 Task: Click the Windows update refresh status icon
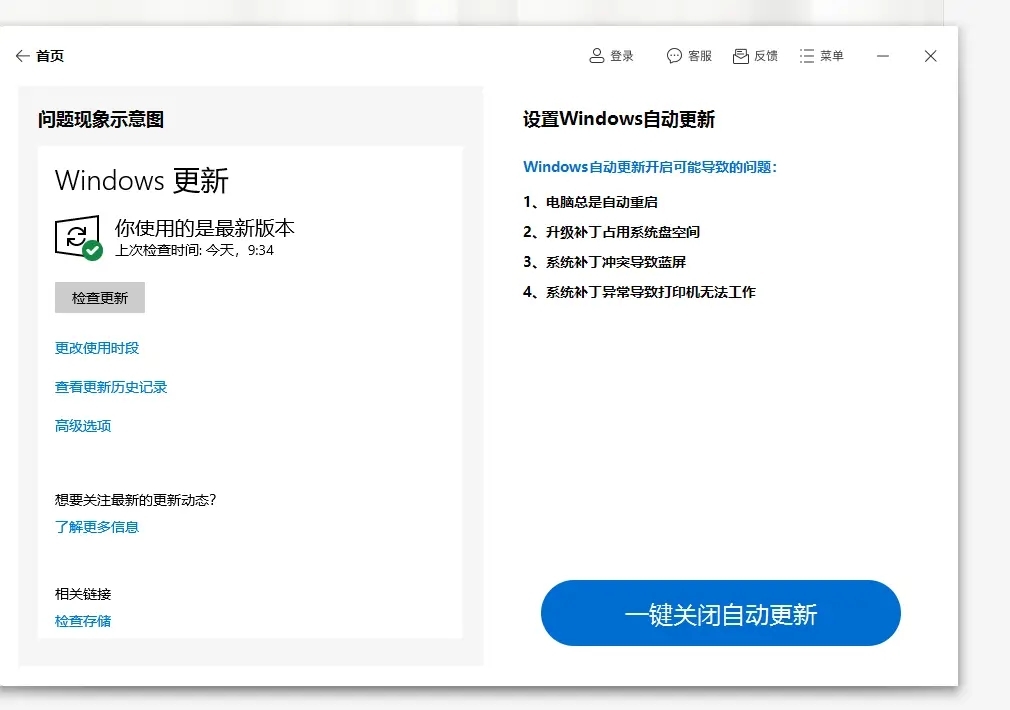79,238
